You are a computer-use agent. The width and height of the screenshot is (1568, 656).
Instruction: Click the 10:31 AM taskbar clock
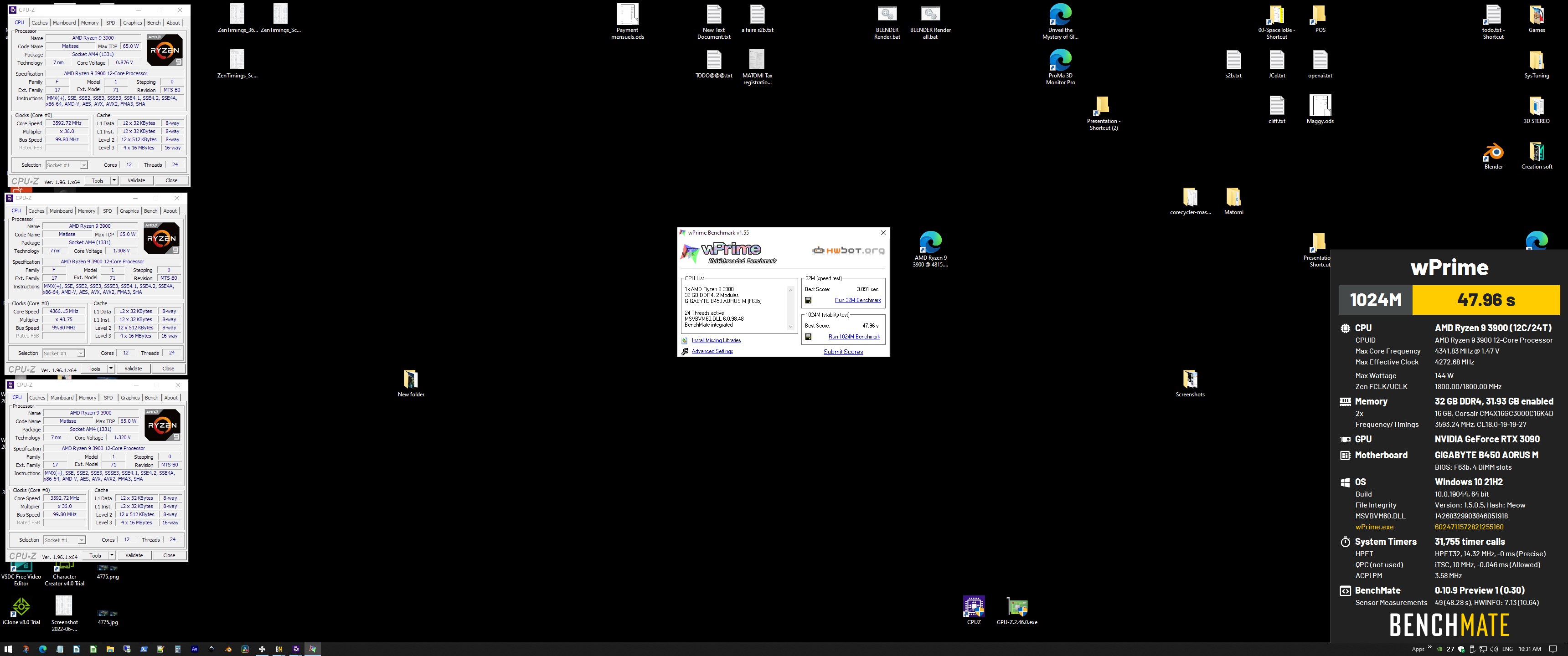coord(1530,649)
